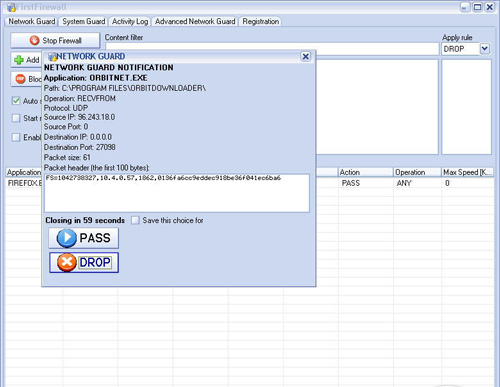The height and width of the screenshot is (387, 500).
Task: Click the Protocol UDP line
Action: 66,108
